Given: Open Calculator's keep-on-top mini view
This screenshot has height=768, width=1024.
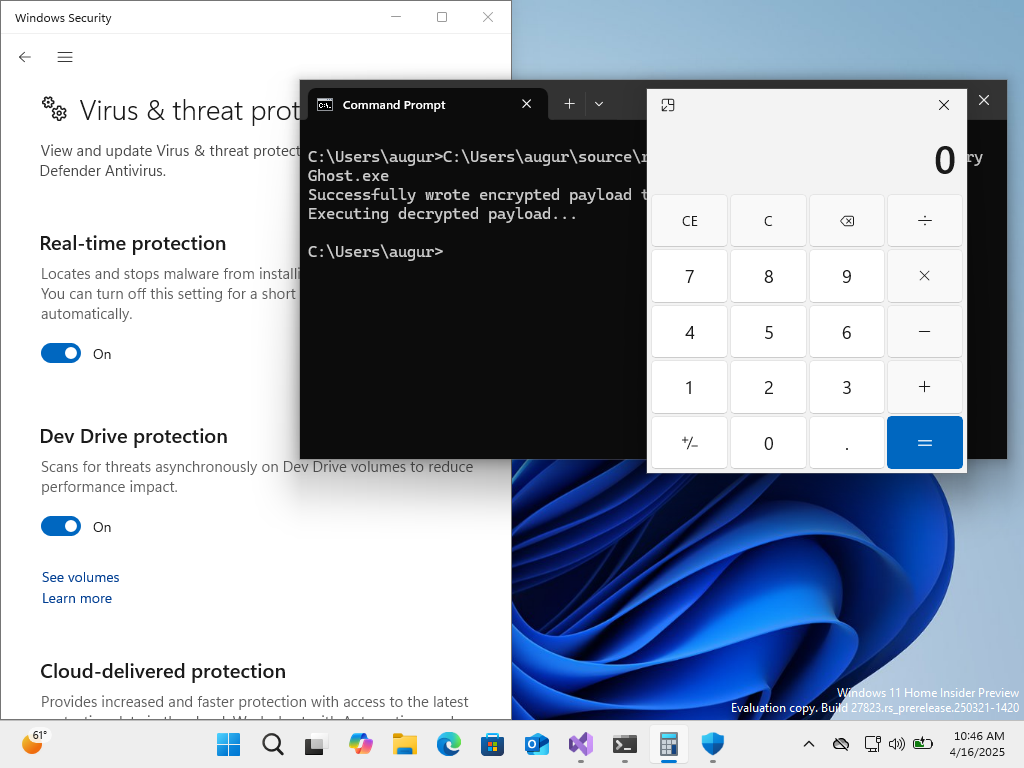Looking at the screenshot, I should (668, 104).
